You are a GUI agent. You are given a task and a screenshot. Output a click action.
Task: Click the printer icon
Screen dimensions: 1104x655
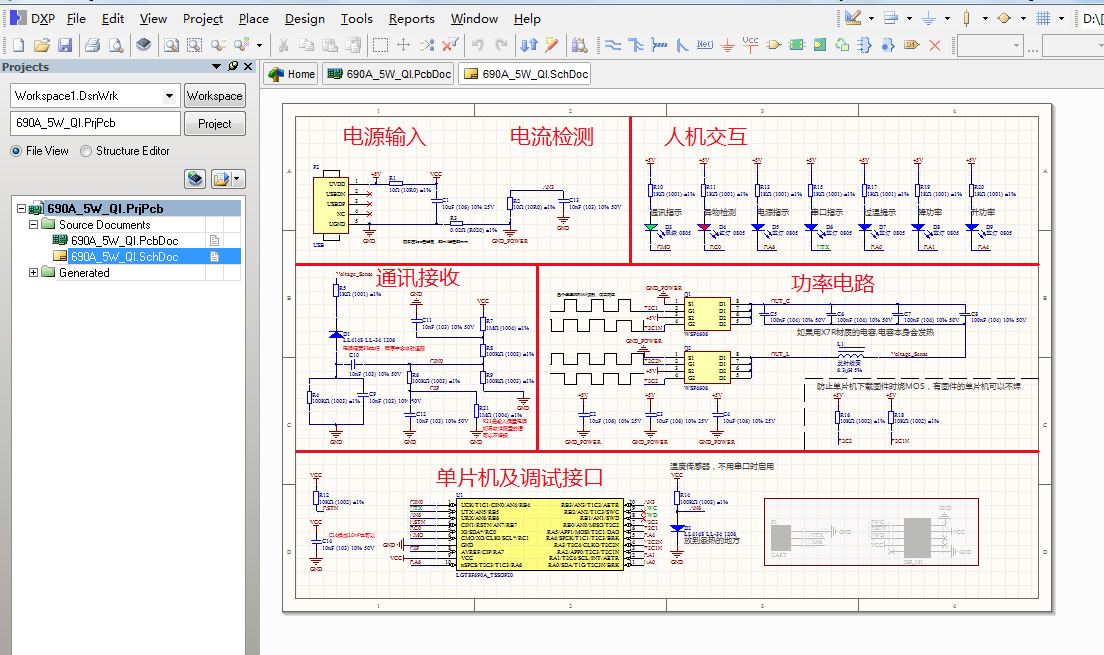pos(92,46)
